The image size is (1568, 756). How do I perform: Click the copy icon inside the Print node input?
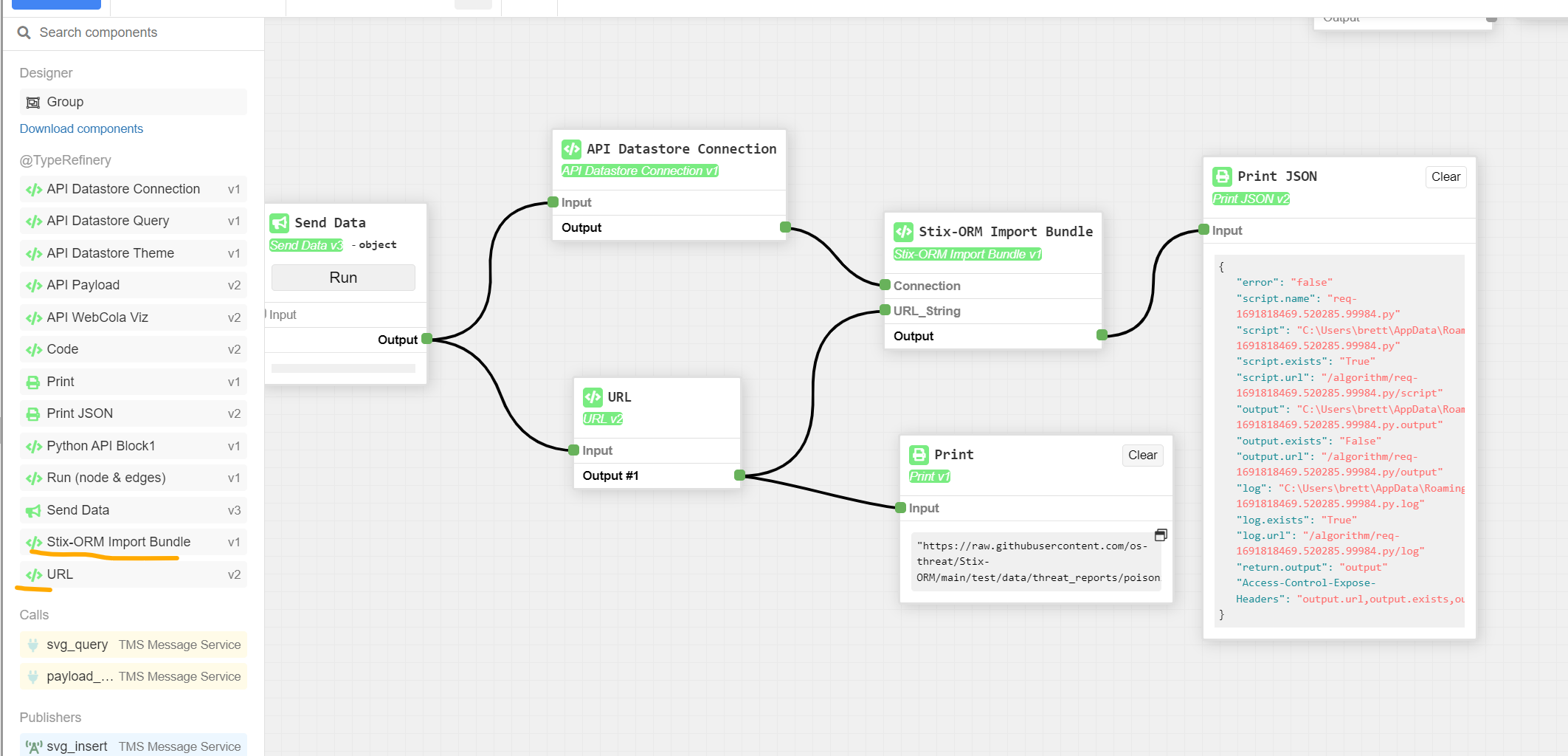coord(1161,535)
